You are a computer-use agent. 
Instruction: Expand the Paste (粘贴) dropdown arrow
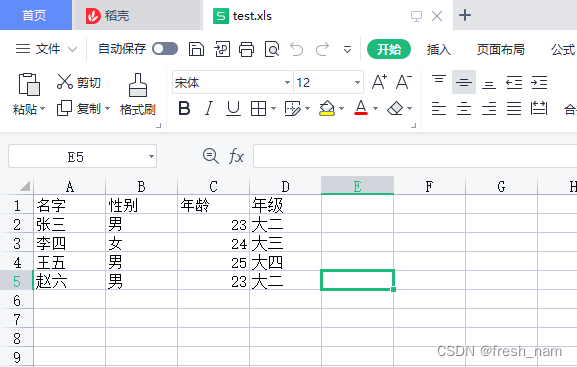[x=43, y=109]
